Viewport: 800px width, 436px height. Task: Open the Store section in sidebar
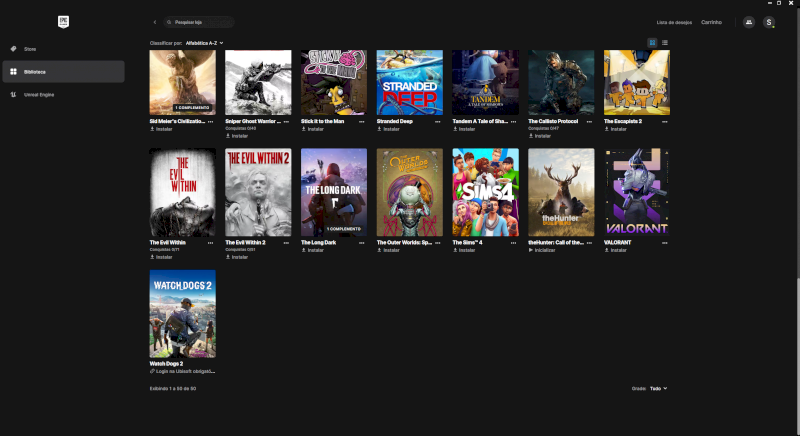(30, 48)
